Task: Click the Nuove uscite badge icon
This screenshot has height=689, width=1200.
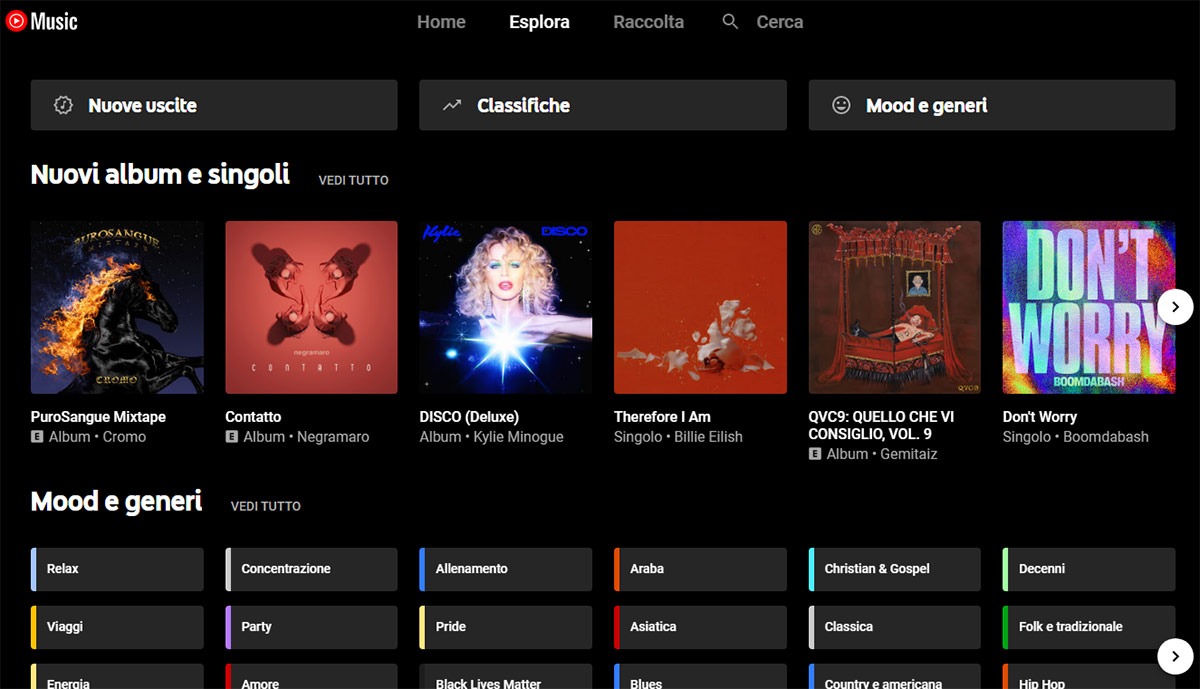Action: tap(64, 105)
